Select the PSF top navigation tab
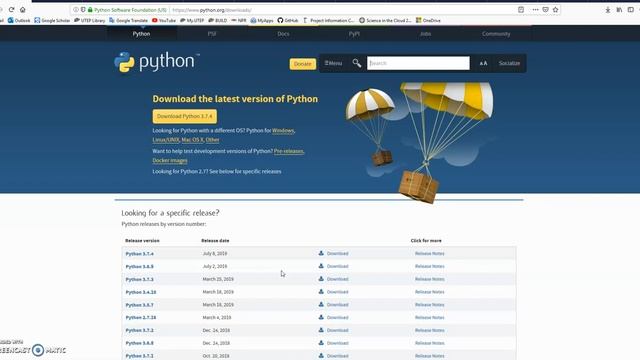The width and height of the screenshot is (640, 360). tap(212, 34)
